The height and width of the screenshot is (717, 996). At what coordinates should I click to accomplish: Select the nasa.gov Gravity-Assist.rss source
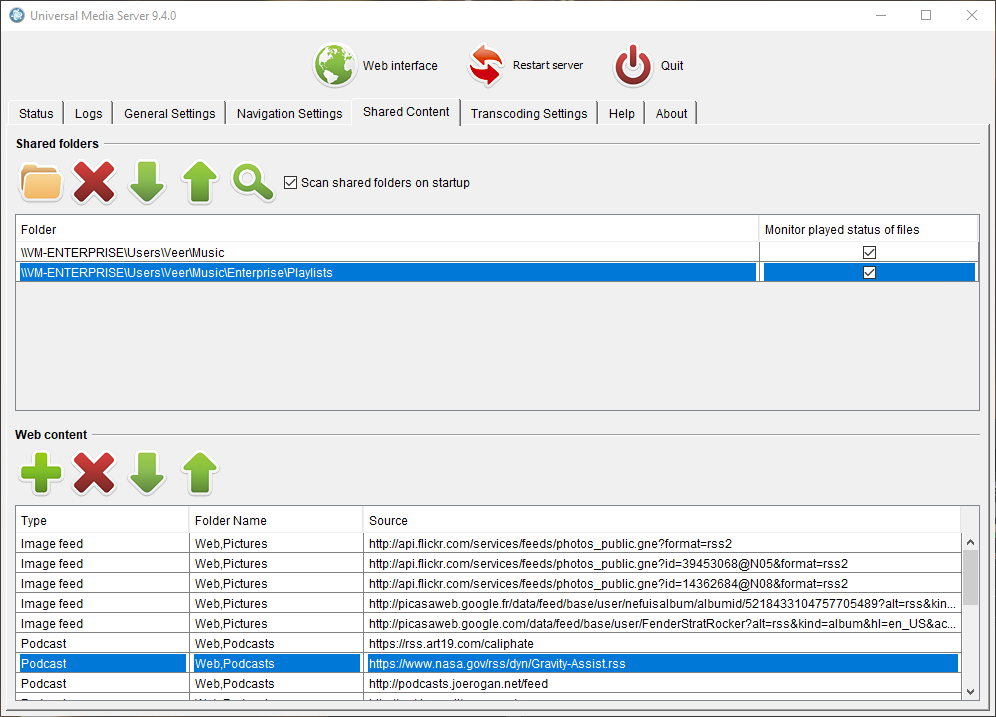tap(662, 664)
